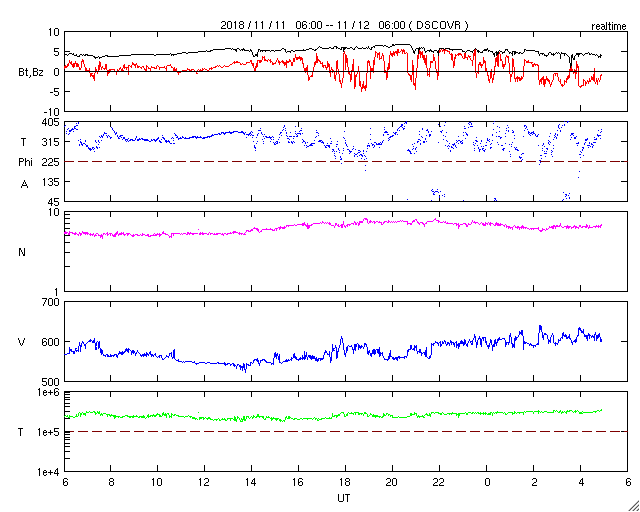Image resolution: width=640 pixels, height=512 pixels.
Task: Click the "-10" tick on the Bt,Bz axis
Action: coord(52,112)
